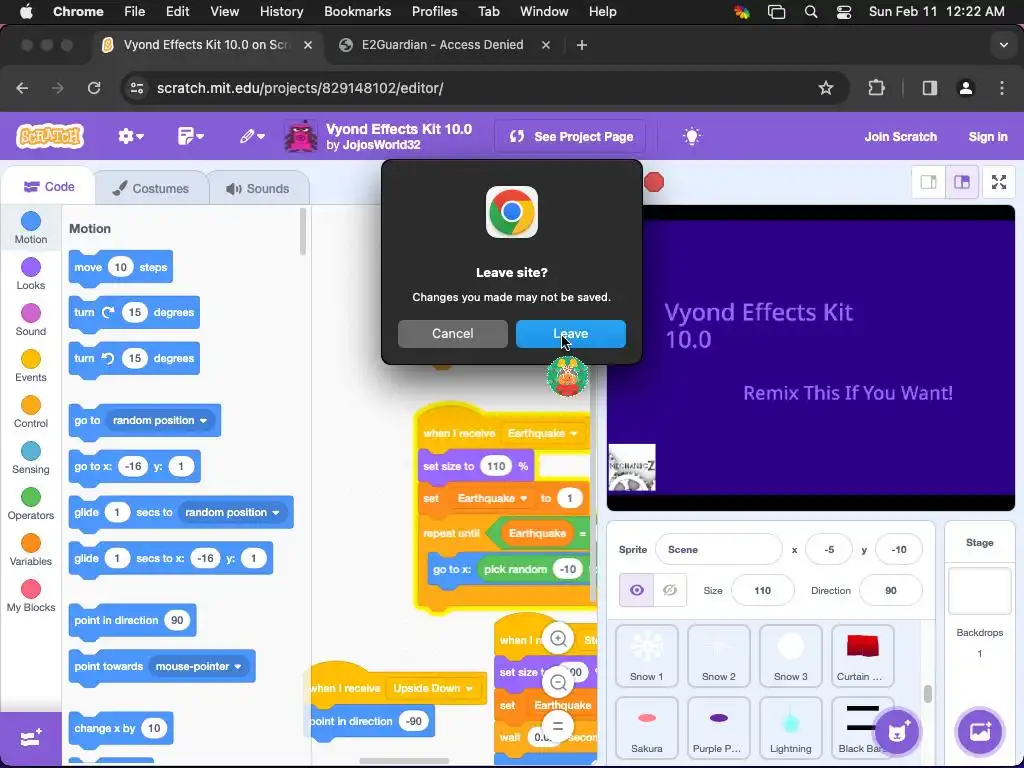
Task: Select the Snow 1 sprite
Action: [x=647, y=656]
